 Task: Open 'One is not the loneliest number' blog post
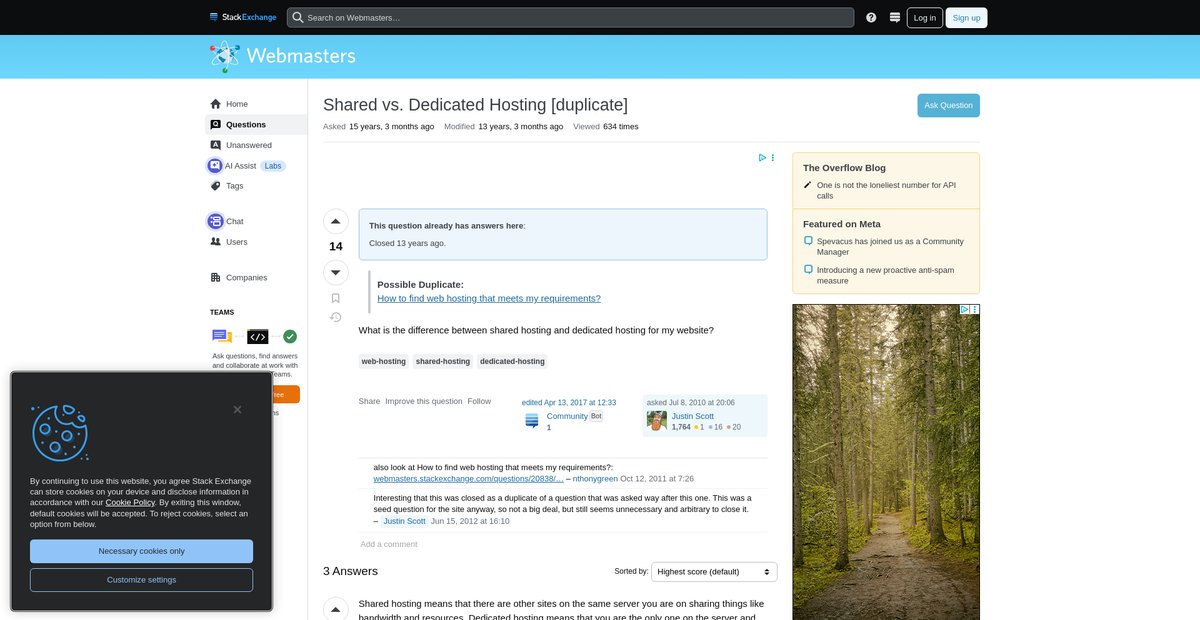[x=886, y=190]
